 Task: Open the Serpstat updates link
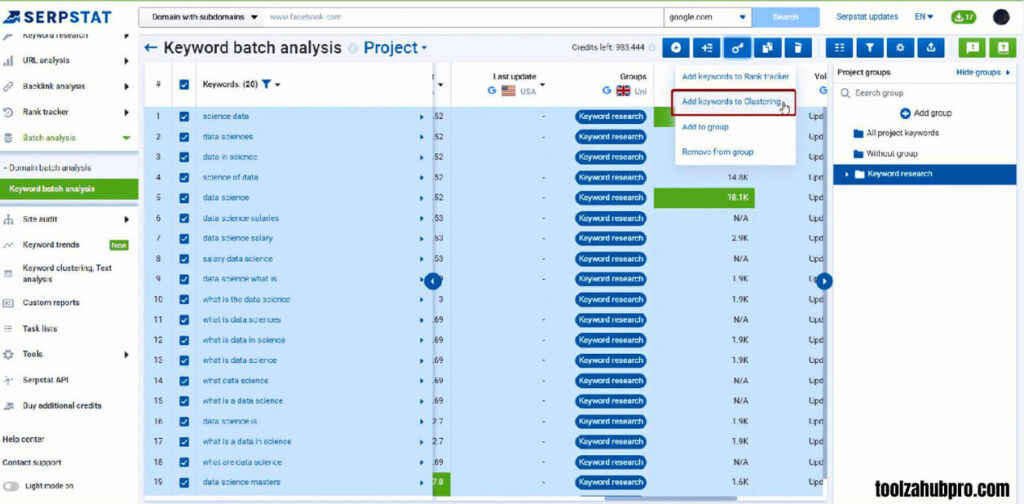(867, 17)
